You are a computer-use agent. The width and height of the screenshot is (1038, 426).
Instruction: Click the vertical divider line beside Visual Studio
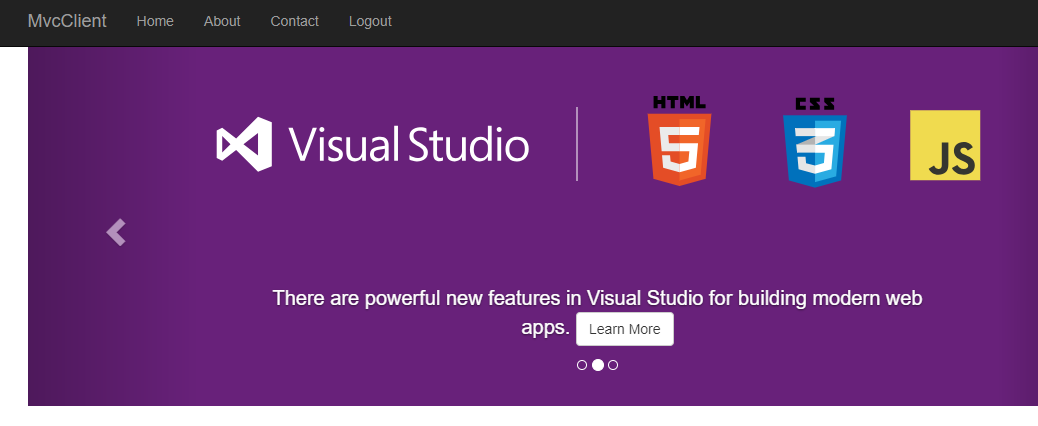[577, 144]
